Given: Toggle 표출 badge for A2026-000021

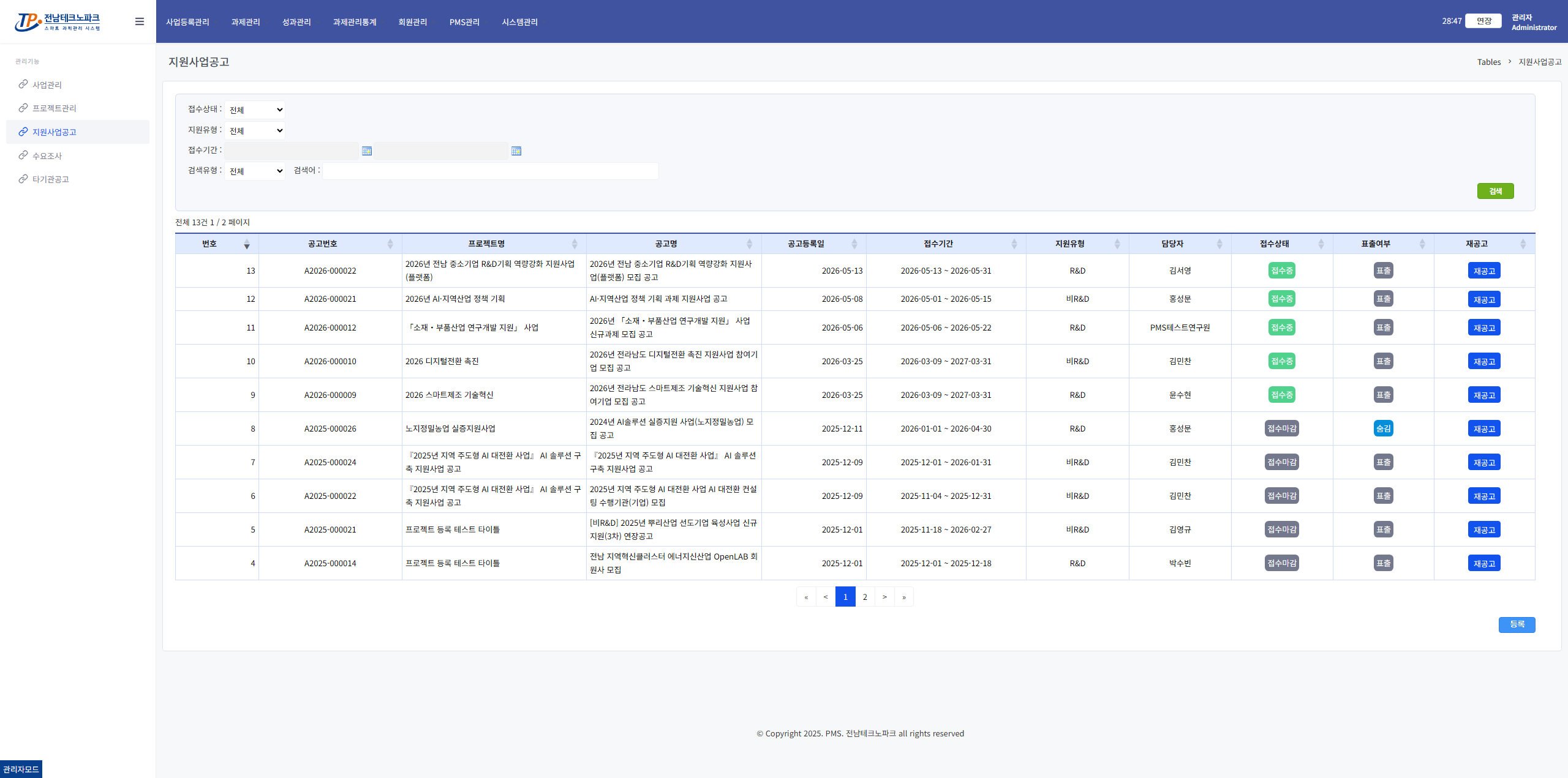Looking at the screenshot, I should [1383, 299].
